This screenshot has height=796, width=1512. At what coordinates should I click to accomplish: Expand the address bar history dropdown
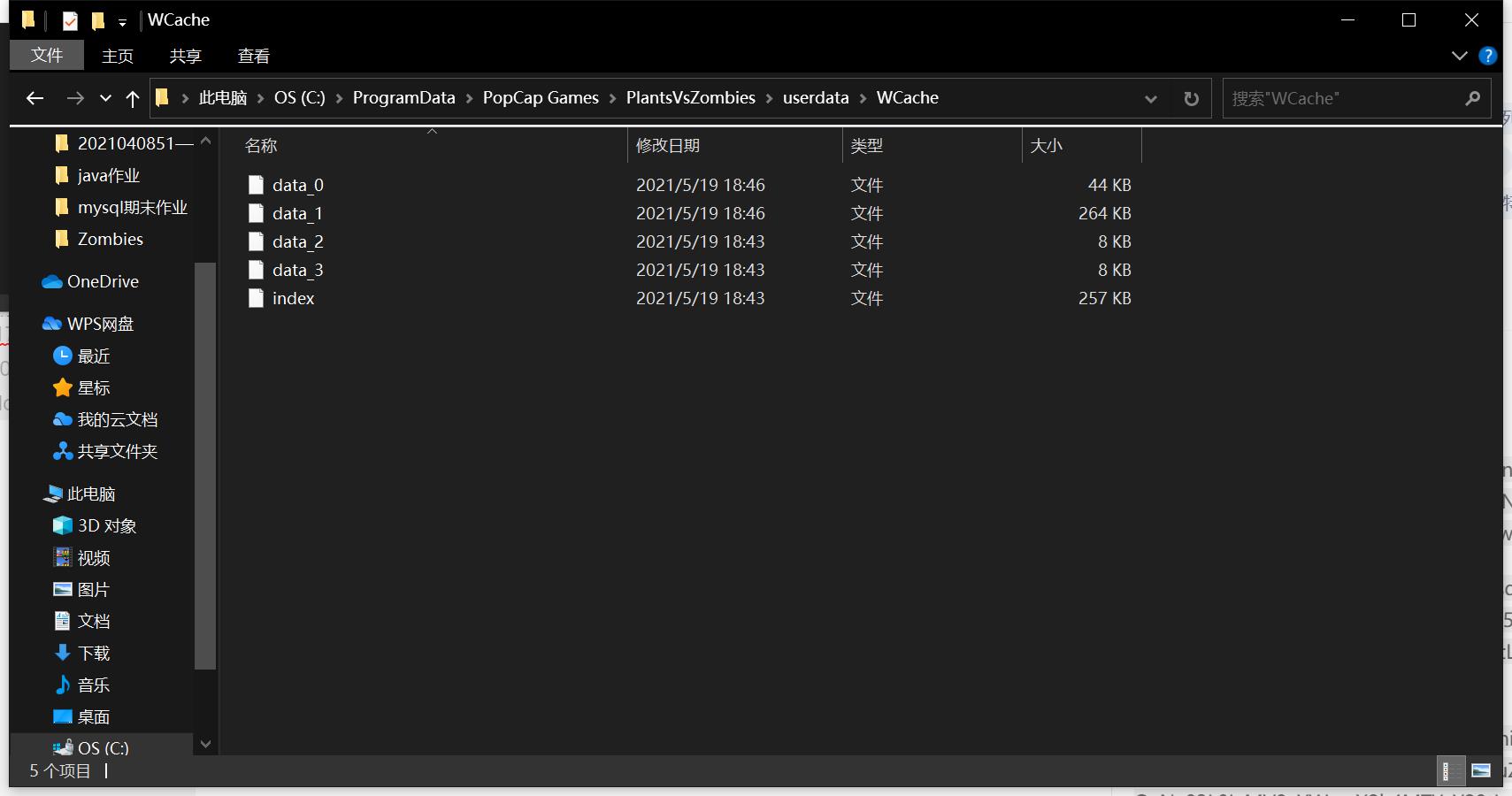click(1150, 98)
